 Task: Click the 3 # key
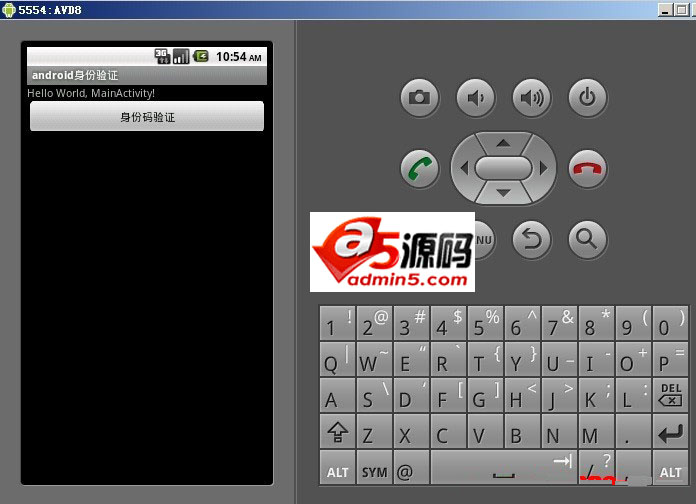[411, 323]
